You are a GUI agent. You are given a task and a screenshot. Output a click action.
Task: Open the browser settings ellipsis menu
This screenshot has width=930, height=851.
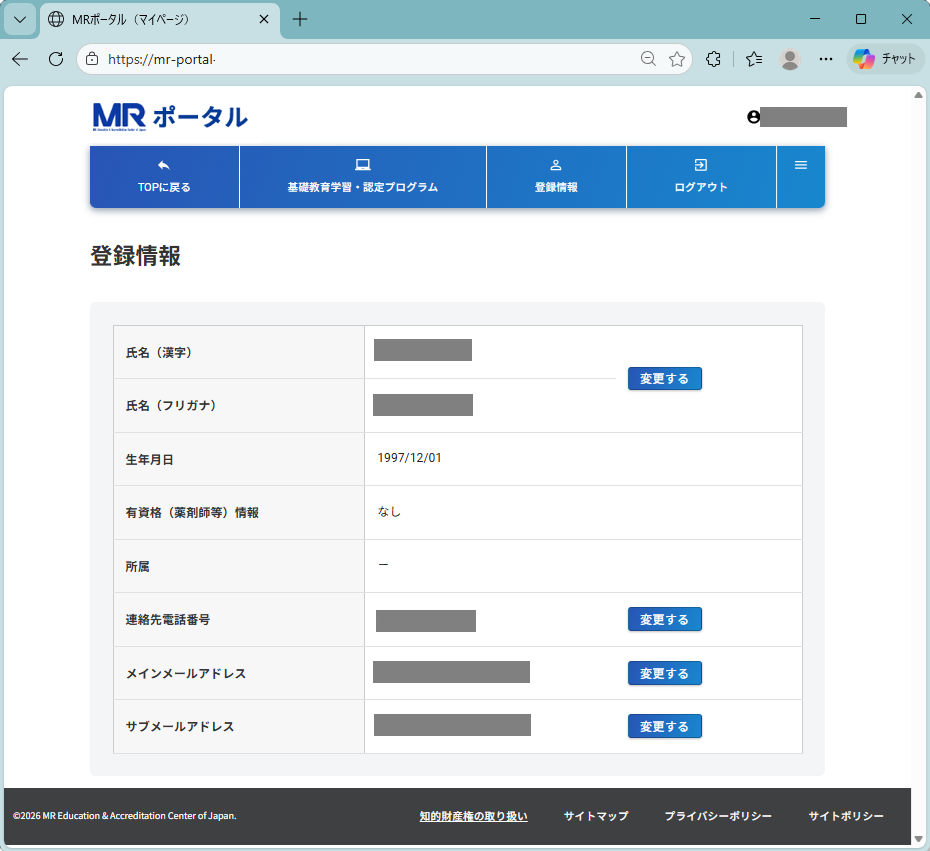click(x=826, y=59)
